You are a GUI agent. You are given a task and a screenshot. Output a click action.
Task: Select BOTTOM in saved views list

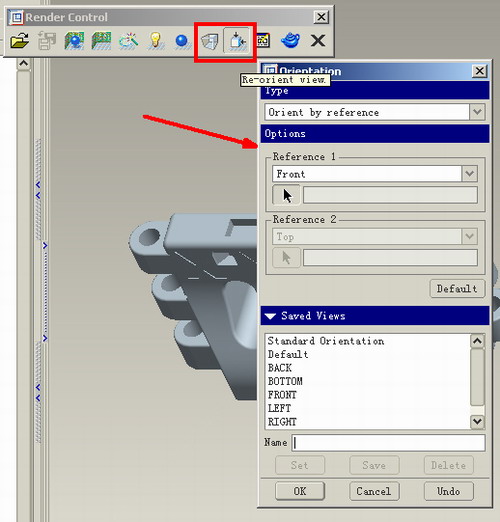click(x=285, y=381)
